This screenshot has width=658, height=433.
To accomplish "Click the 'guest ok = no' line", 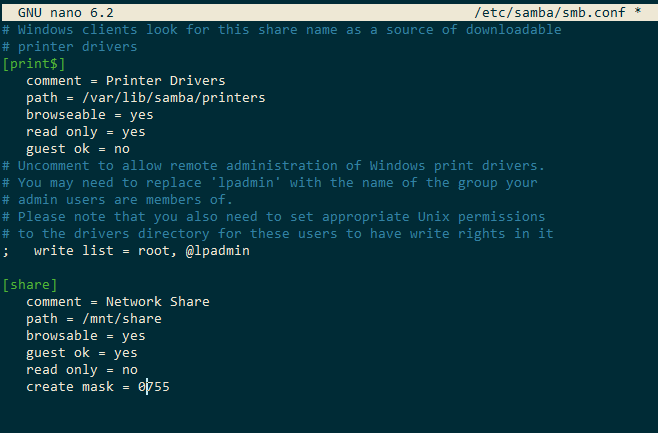I will (78, 149).
